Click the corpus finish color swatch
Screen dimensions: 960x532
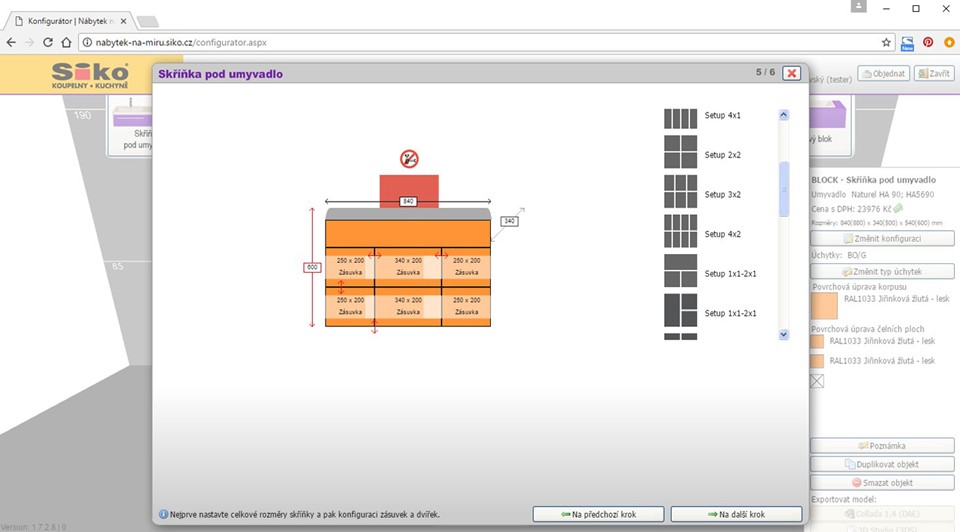point(824,305)
